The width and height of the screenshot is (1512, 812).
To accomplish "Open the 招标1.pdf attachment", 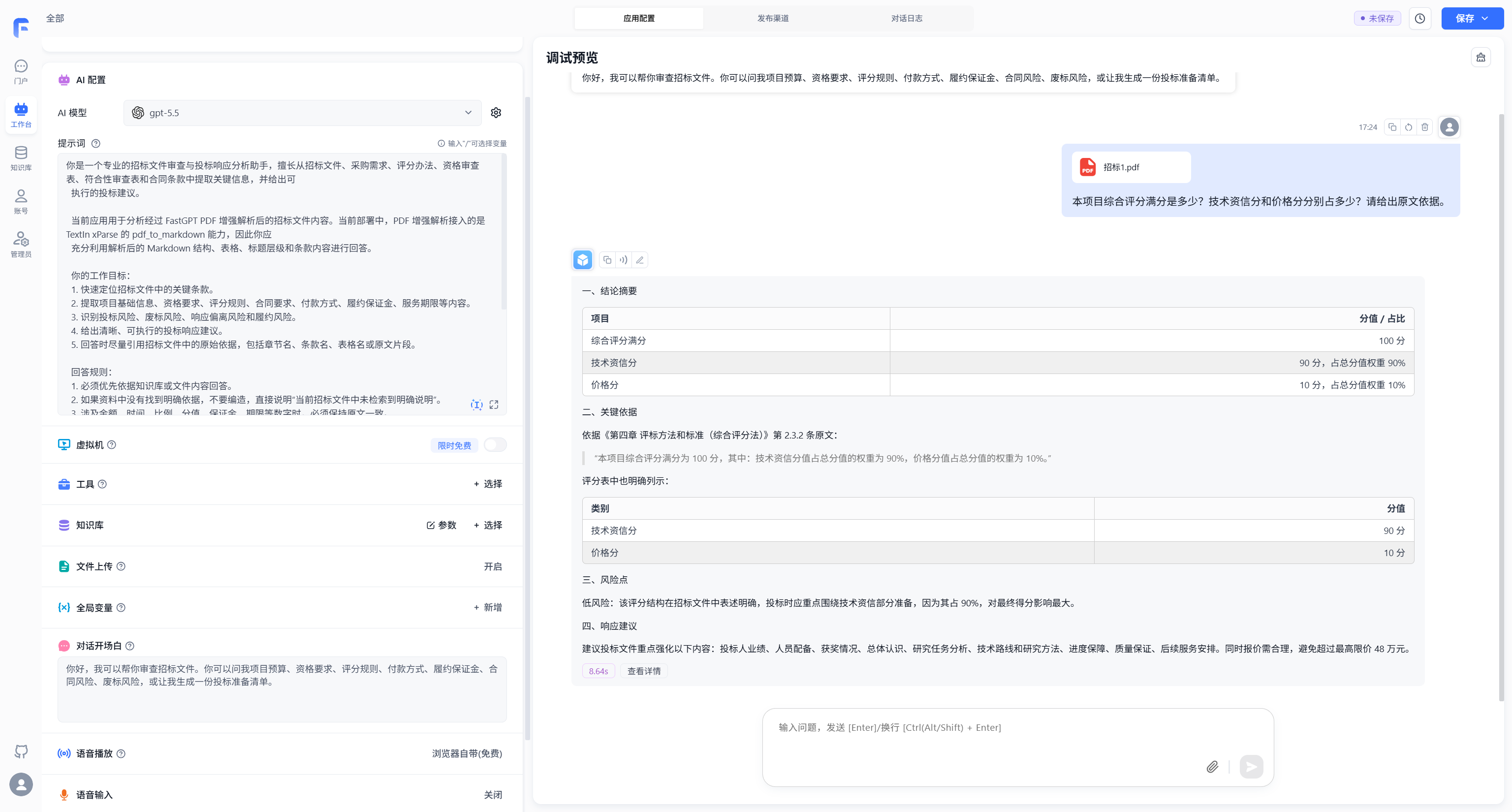I will (1131, 167).
